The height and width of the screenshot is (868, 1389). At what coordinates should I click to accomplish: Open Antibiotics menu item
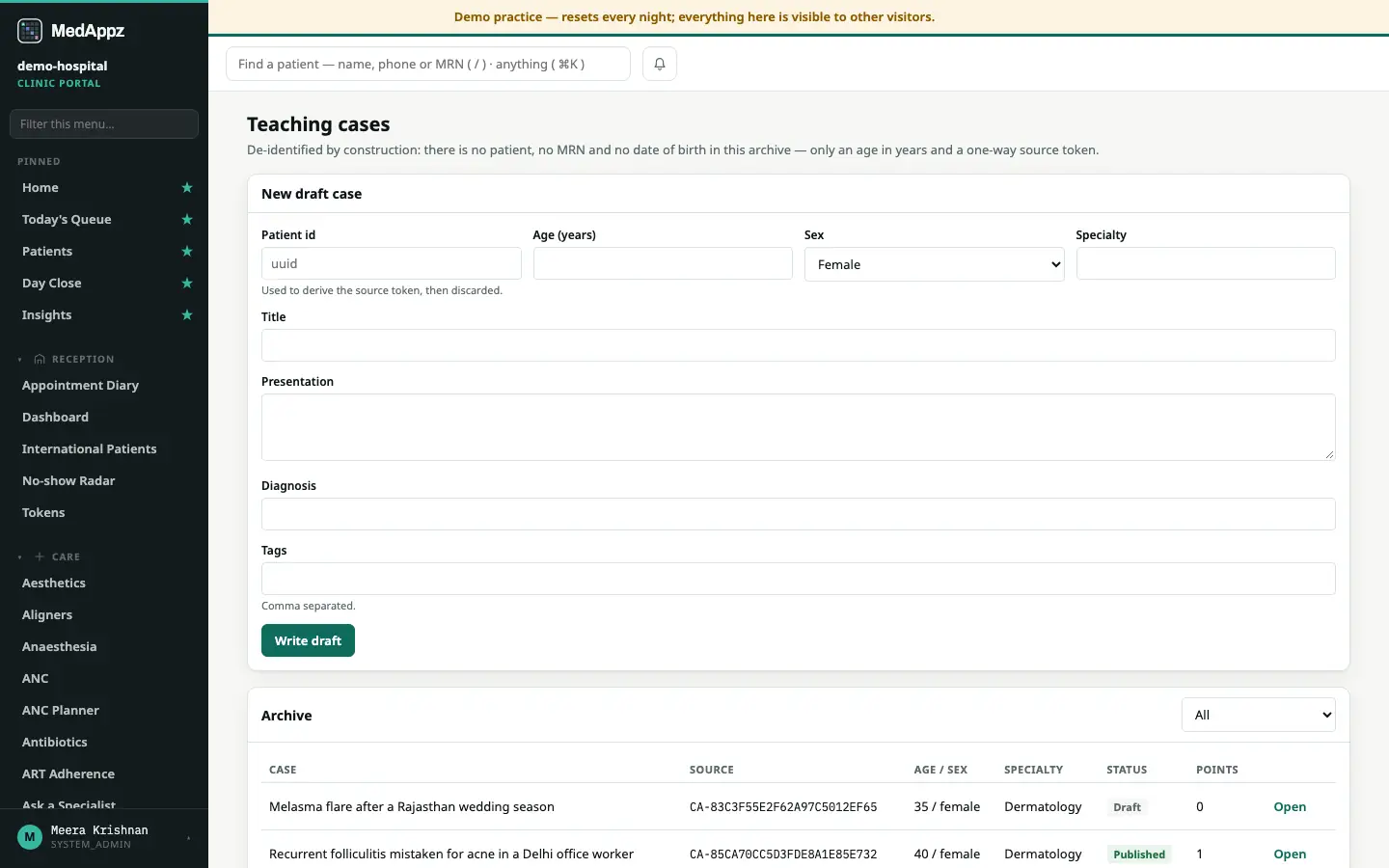click(x=55, y=743)
